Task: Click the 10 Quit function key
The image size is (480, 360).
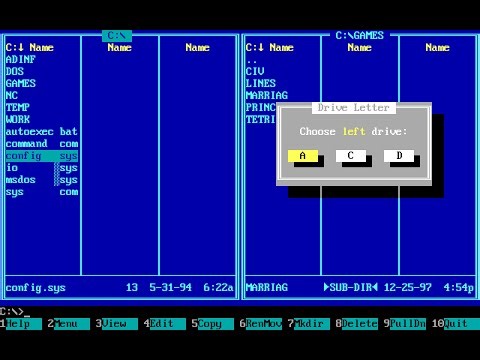Action: point(456,324)
